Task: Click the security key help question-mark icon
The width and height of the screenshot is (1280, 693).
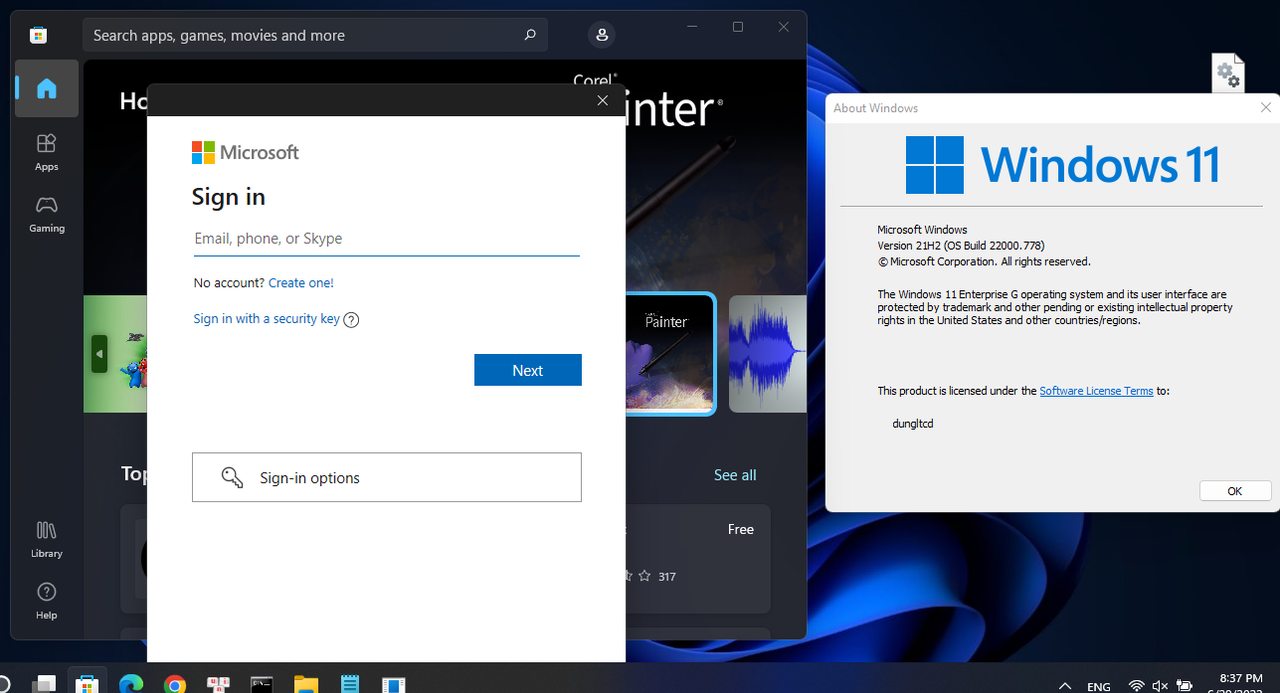Action: click(x=351, y=320)
